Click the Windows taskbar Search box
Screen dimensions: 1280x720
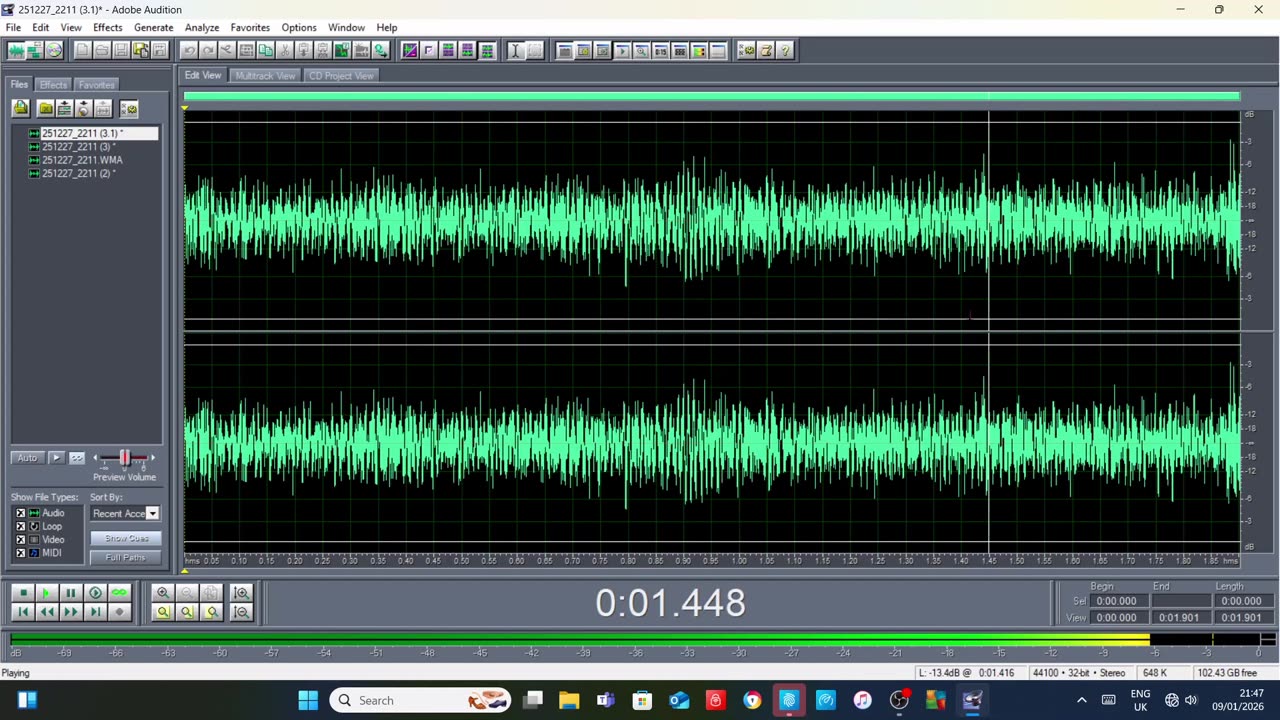click(421, 700)
